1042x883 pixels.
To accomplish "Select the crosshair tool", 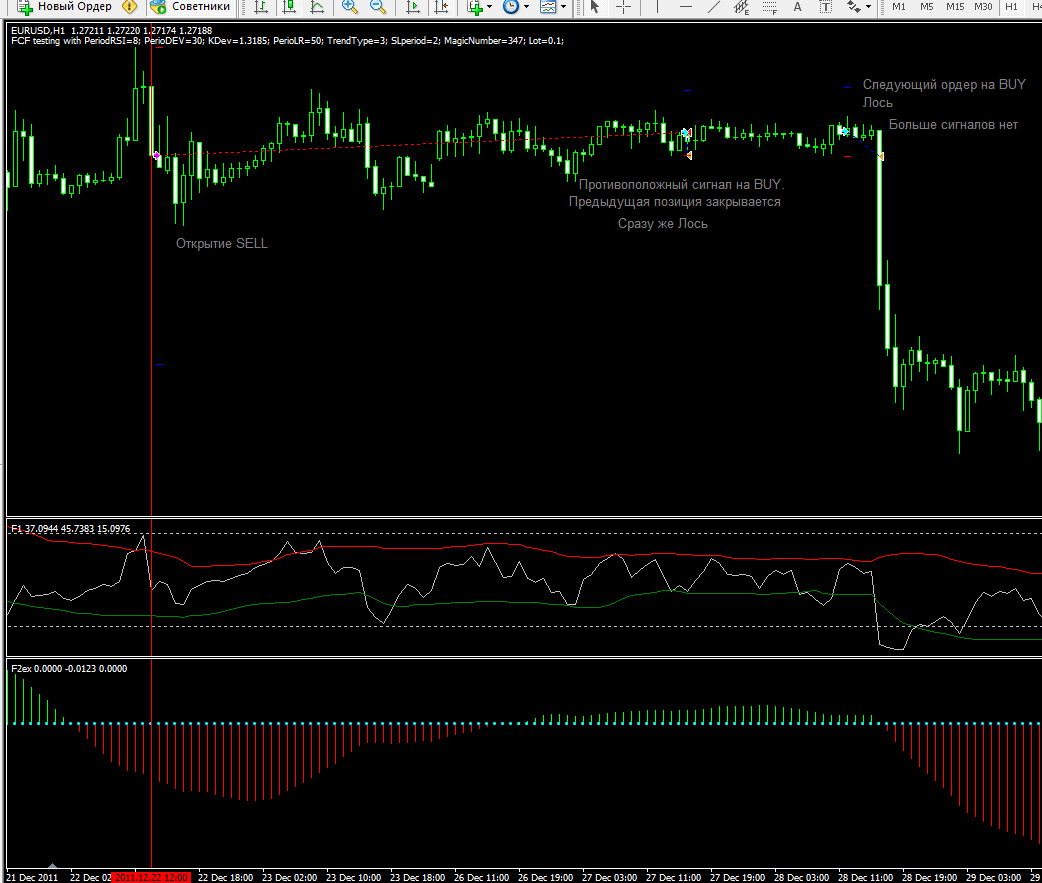I will [623, 7].
